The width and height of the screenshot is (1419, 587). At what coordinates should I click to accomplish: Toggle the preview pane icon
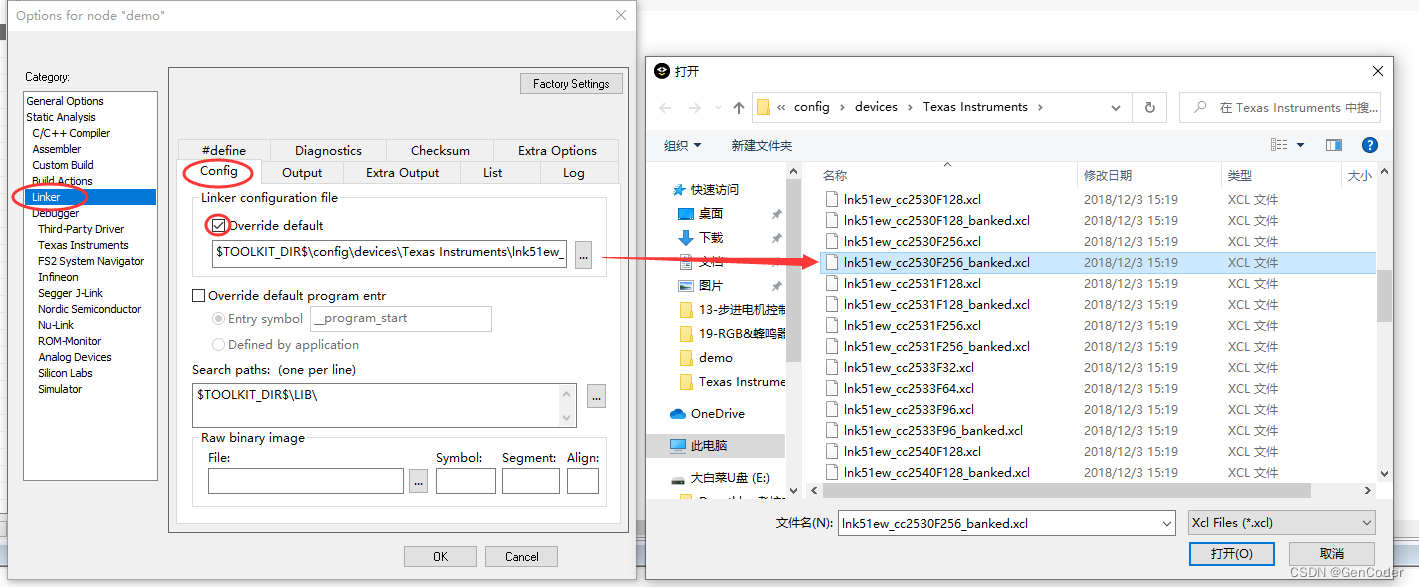[1334, 145]
